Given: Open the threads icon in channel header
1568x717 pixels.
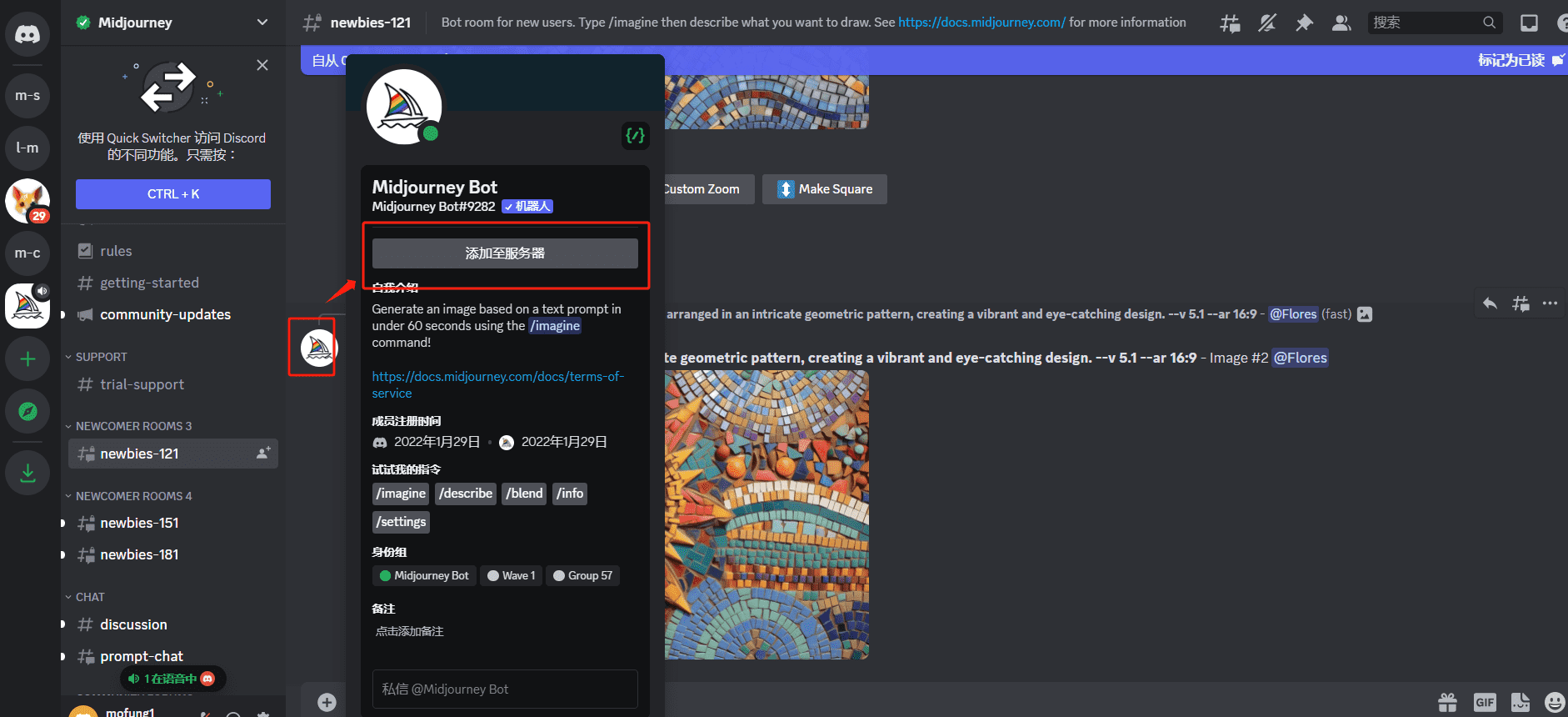Looking at the screenshot, I should pyautogui.click(x=1230, y=23).
